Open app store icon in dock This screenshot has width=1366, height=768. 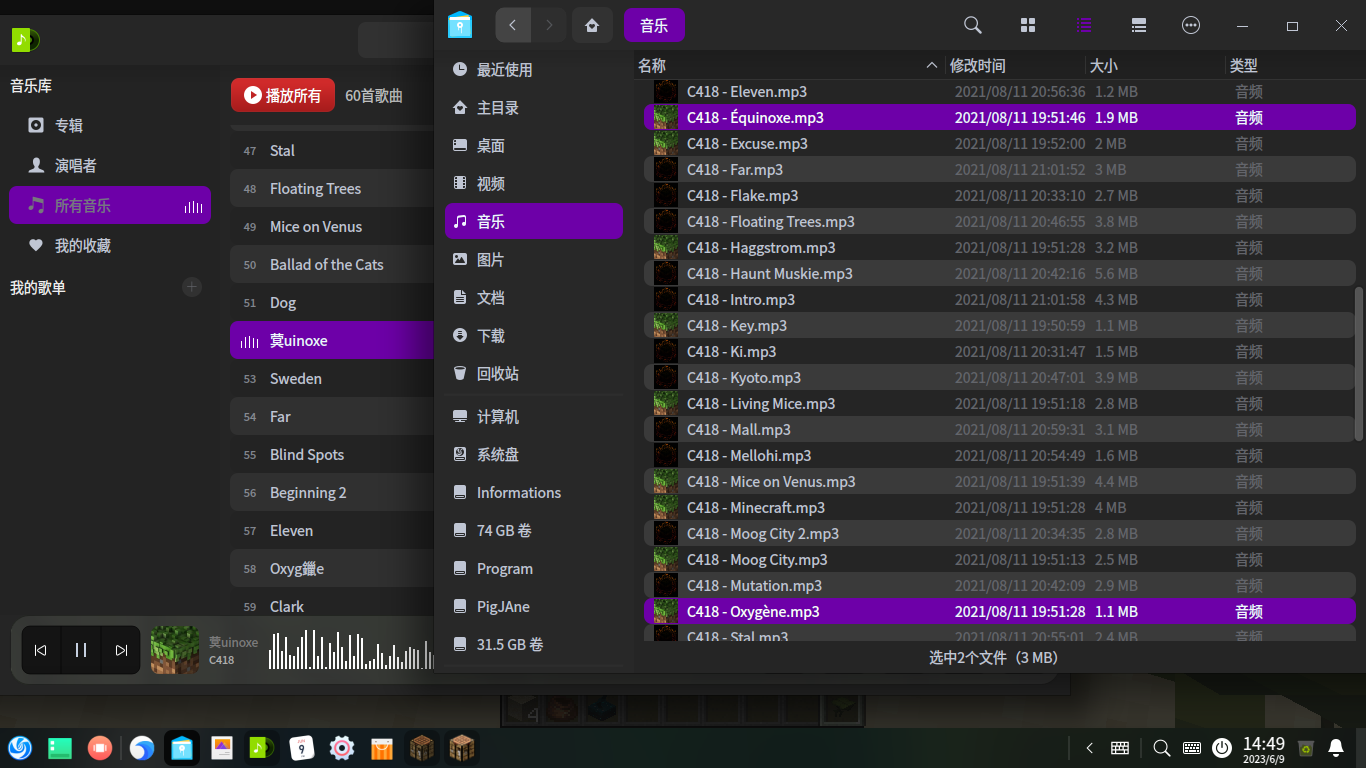pos(382,748)
